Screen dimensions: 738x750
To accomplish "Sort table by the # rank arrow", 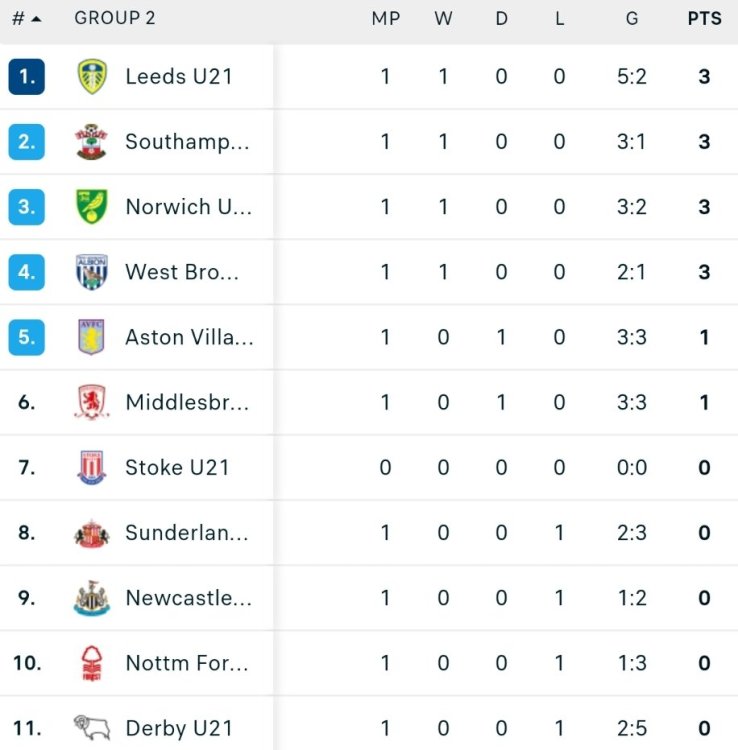I will pyautogui.click(x=27, y=19).
